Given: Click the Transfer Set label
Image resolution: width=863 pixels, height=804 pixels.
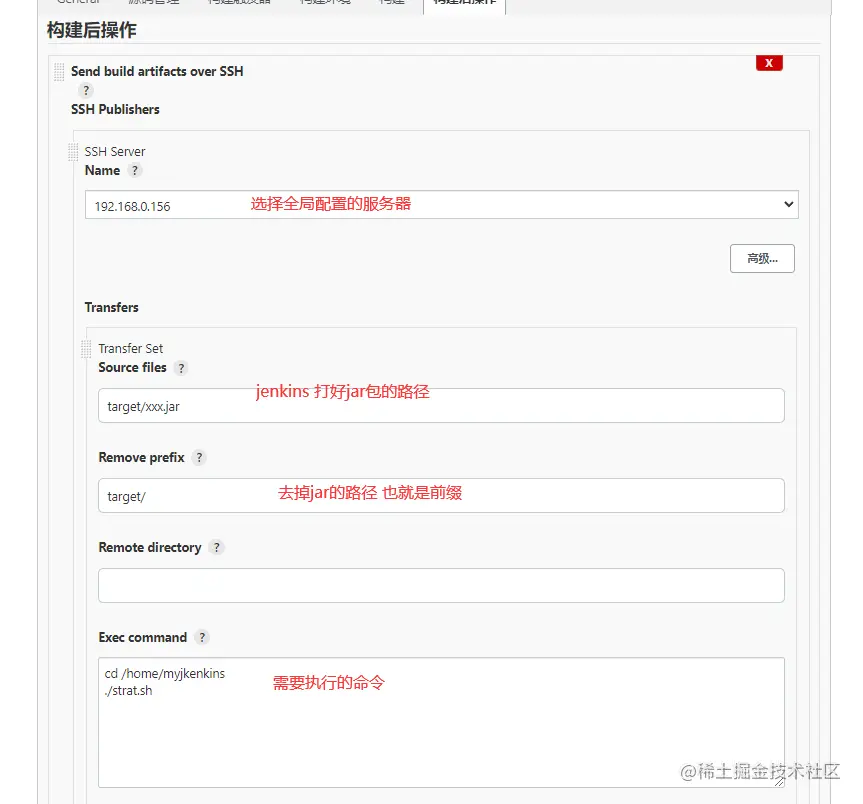Looking at the screenshot, I should [130, 348].
